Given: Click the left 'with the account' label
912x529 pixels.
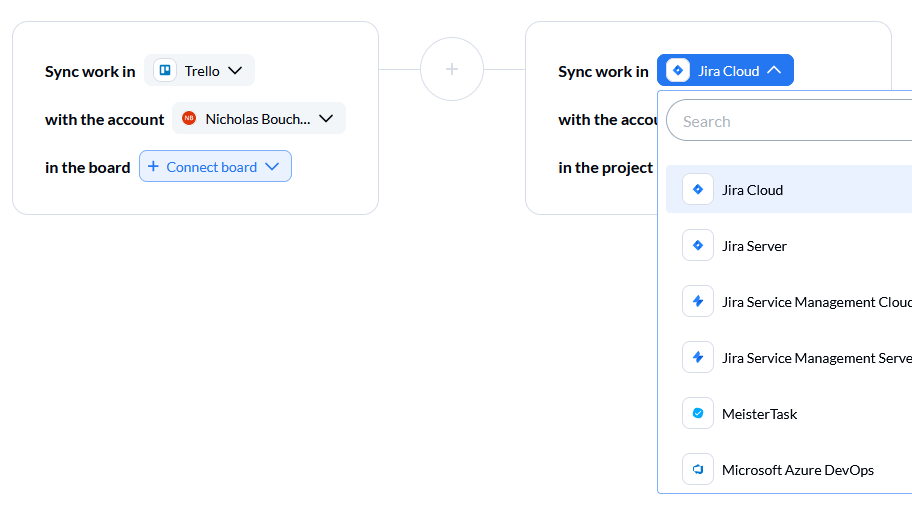Looking at the screenshot, I should coord(105,120).
